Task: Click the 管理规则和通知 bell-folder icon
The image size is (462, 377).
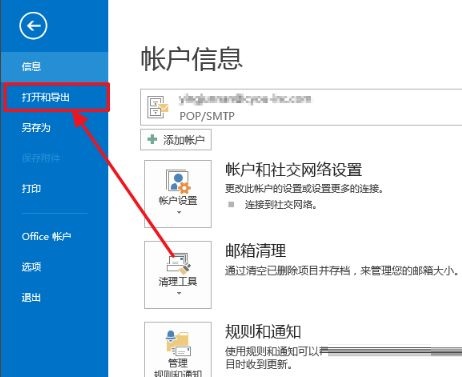Action: (178, 343)
